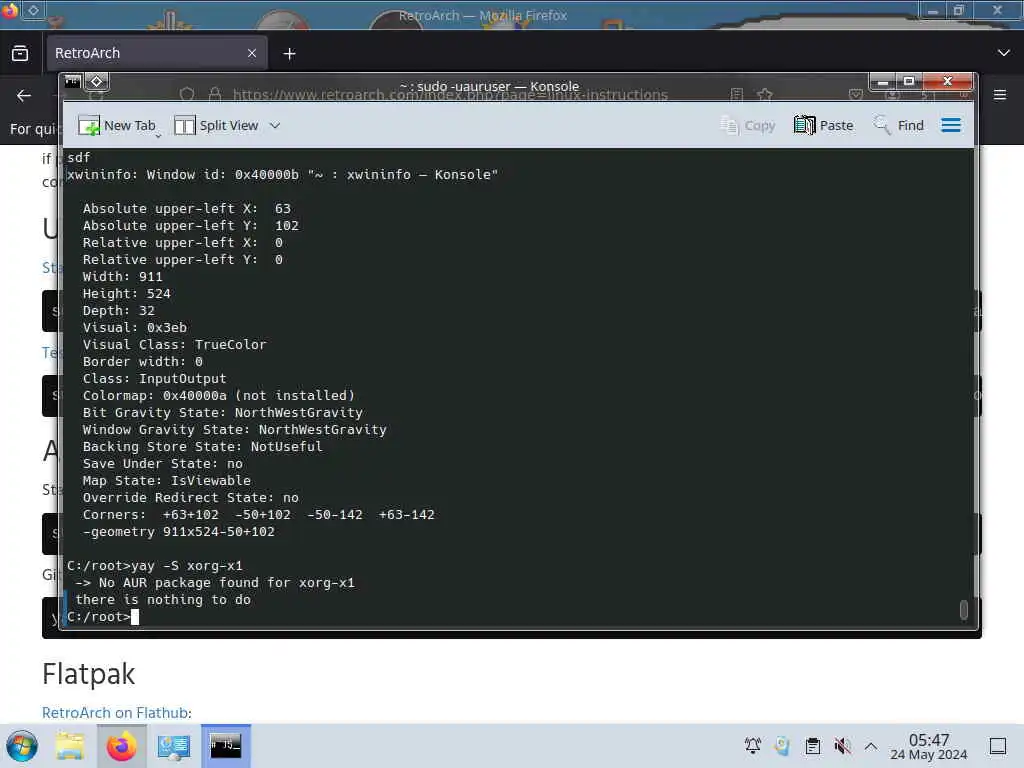Open the Firefox application menu (hamburger)
The width and height of the screenshot is (1024, 768).
coord(1000,95)
